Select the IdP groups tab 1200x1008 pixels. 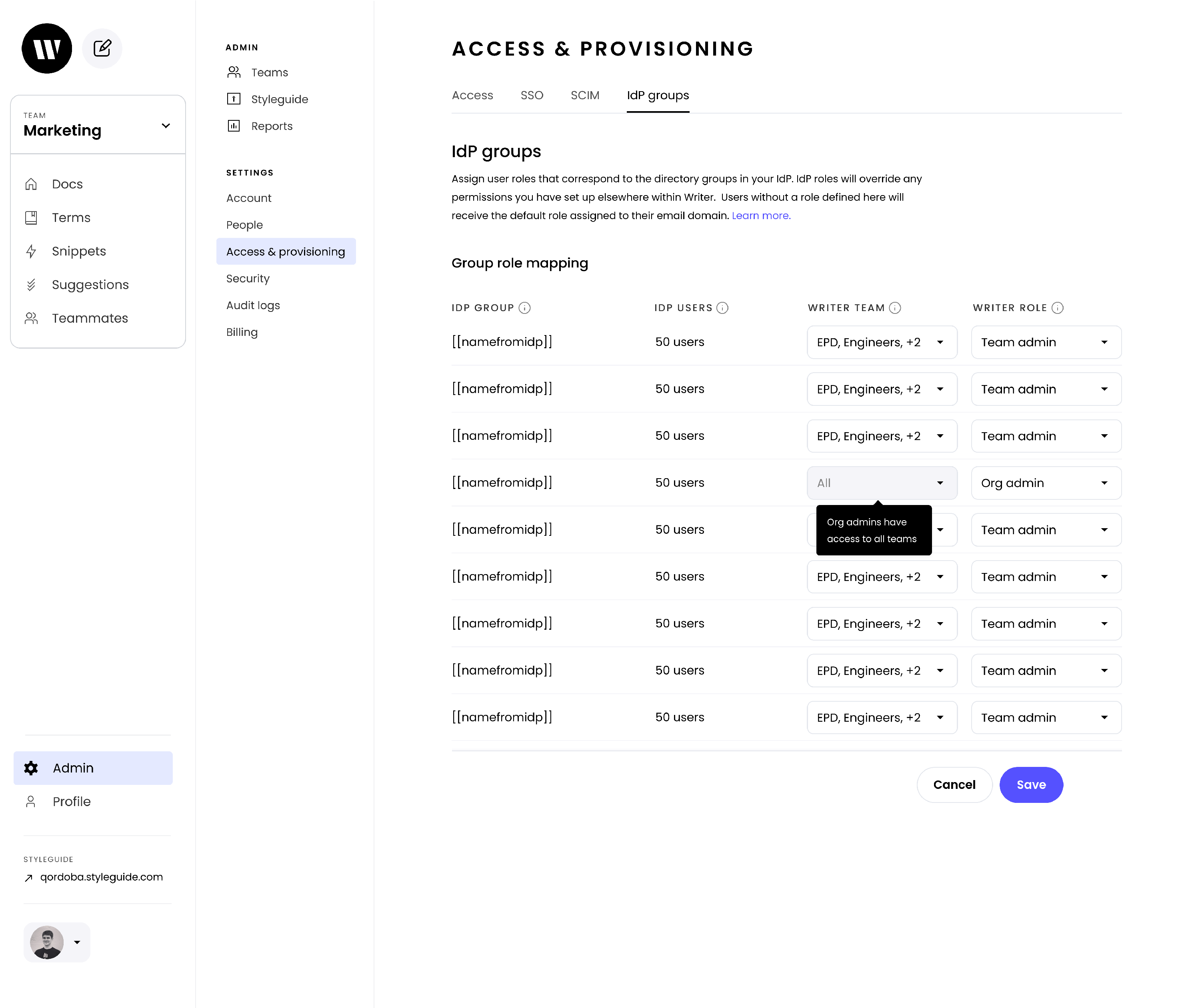658,96
